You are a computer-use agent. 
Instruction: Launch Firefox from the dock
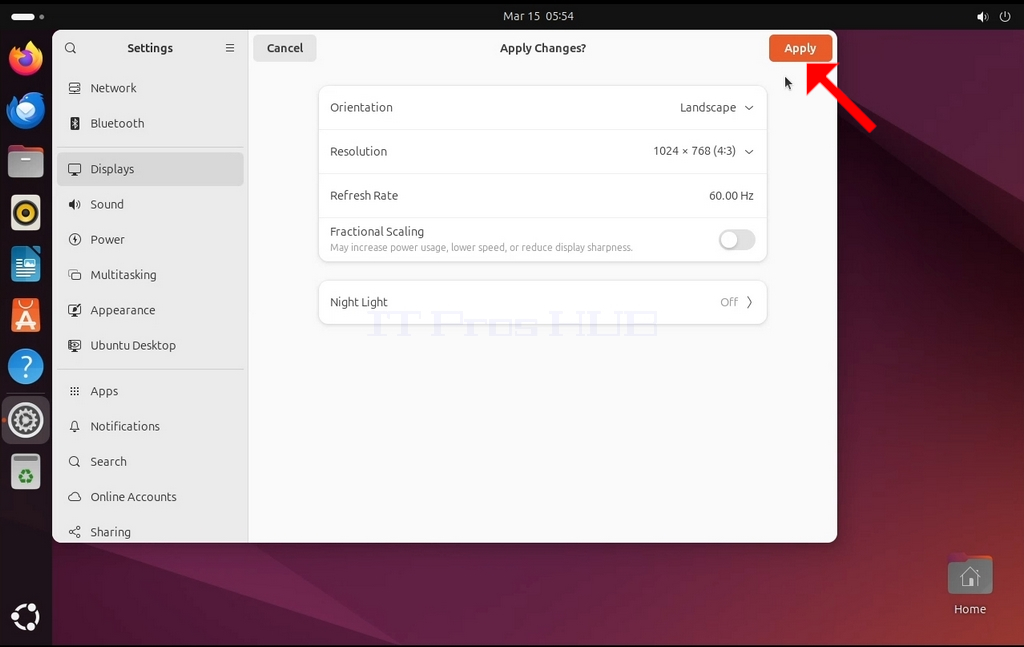25,59
